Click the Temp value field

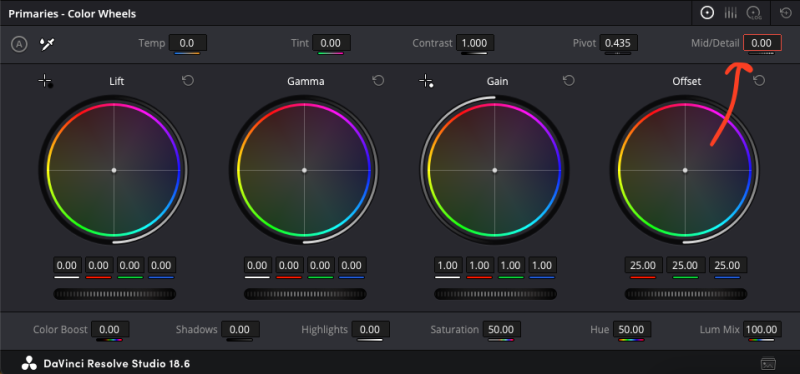tap(188, 43)
